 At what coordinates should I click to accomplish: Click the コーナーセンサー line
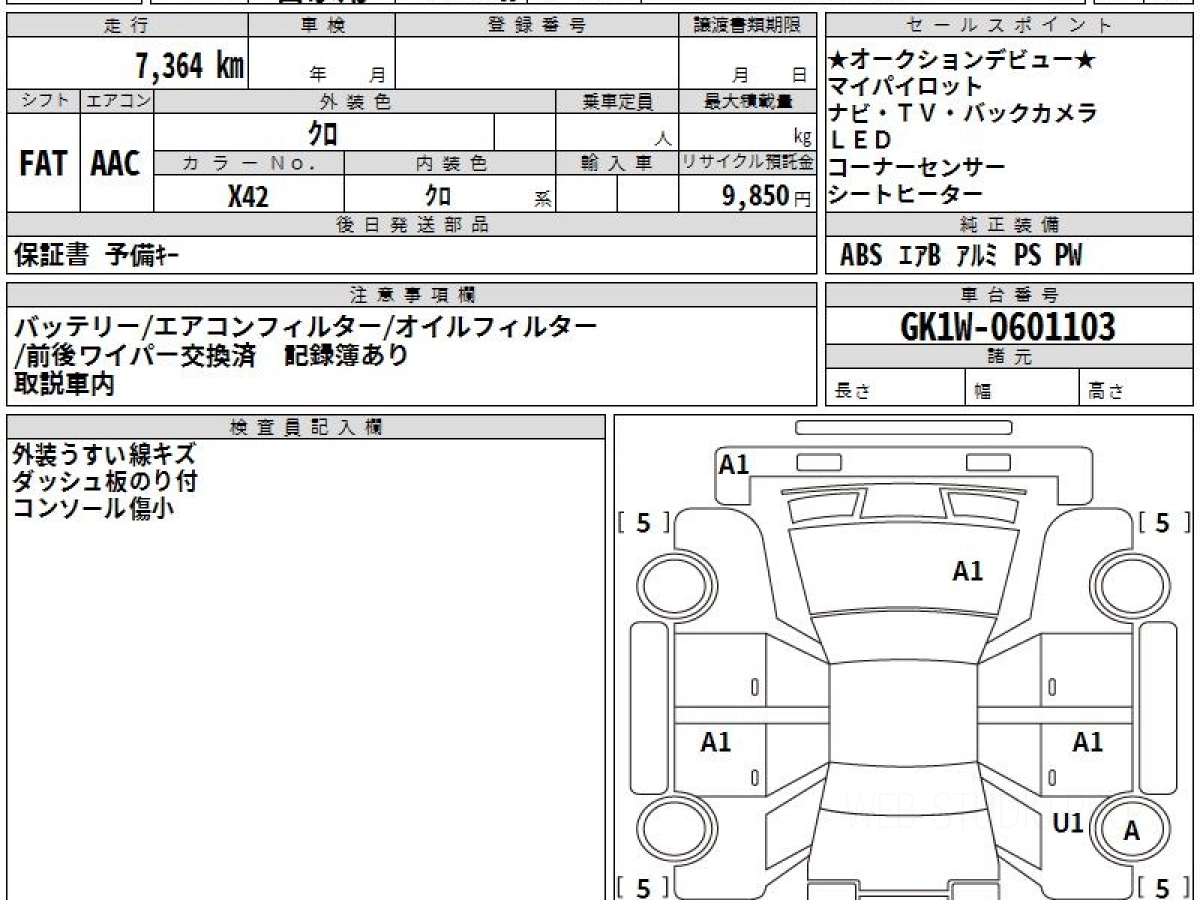(918, 167)
